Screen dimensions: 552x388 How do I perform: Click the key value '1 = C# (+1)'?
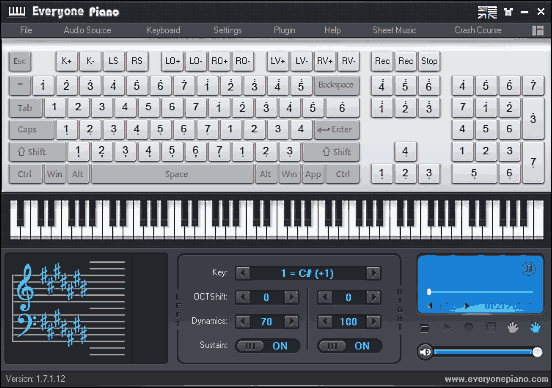pyautogui.click(x=307, y=273)
